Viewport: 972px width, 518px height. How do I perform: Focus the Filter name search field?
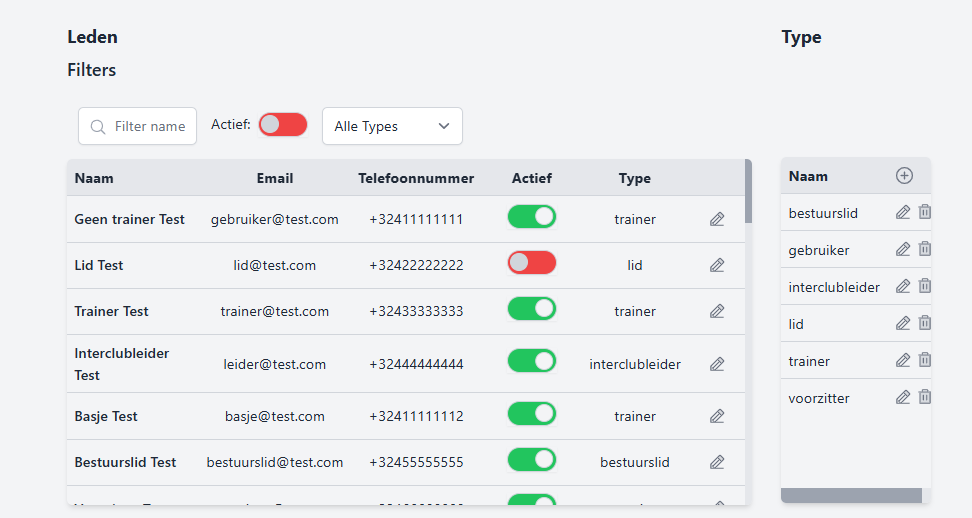[138, 126]
